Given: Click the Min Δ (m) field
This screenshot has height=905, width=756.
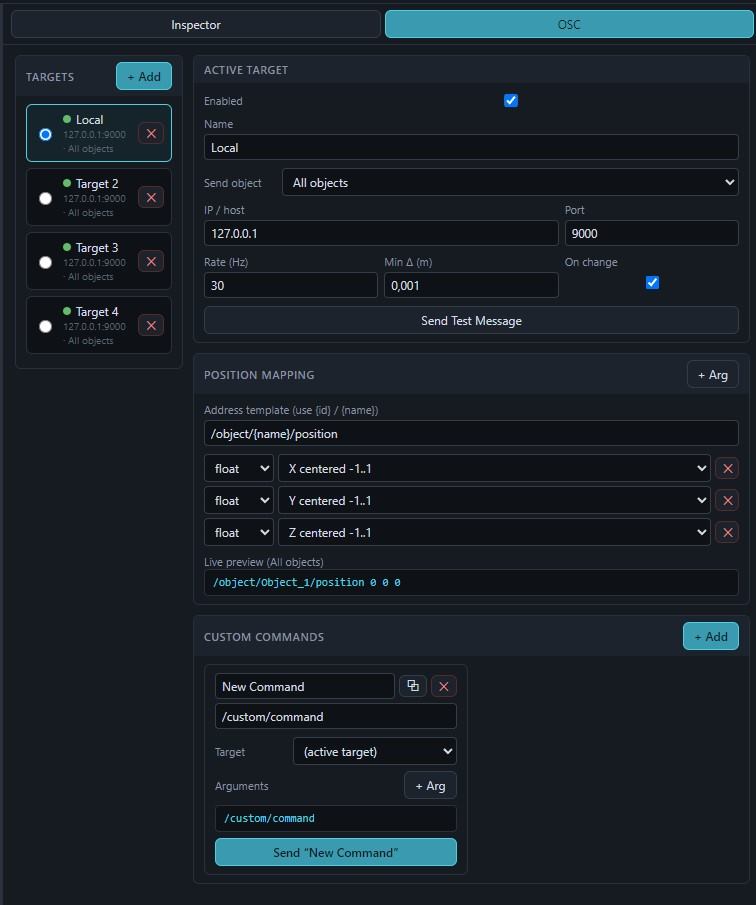Looking at the screenshot, I should tap(471, 285).
